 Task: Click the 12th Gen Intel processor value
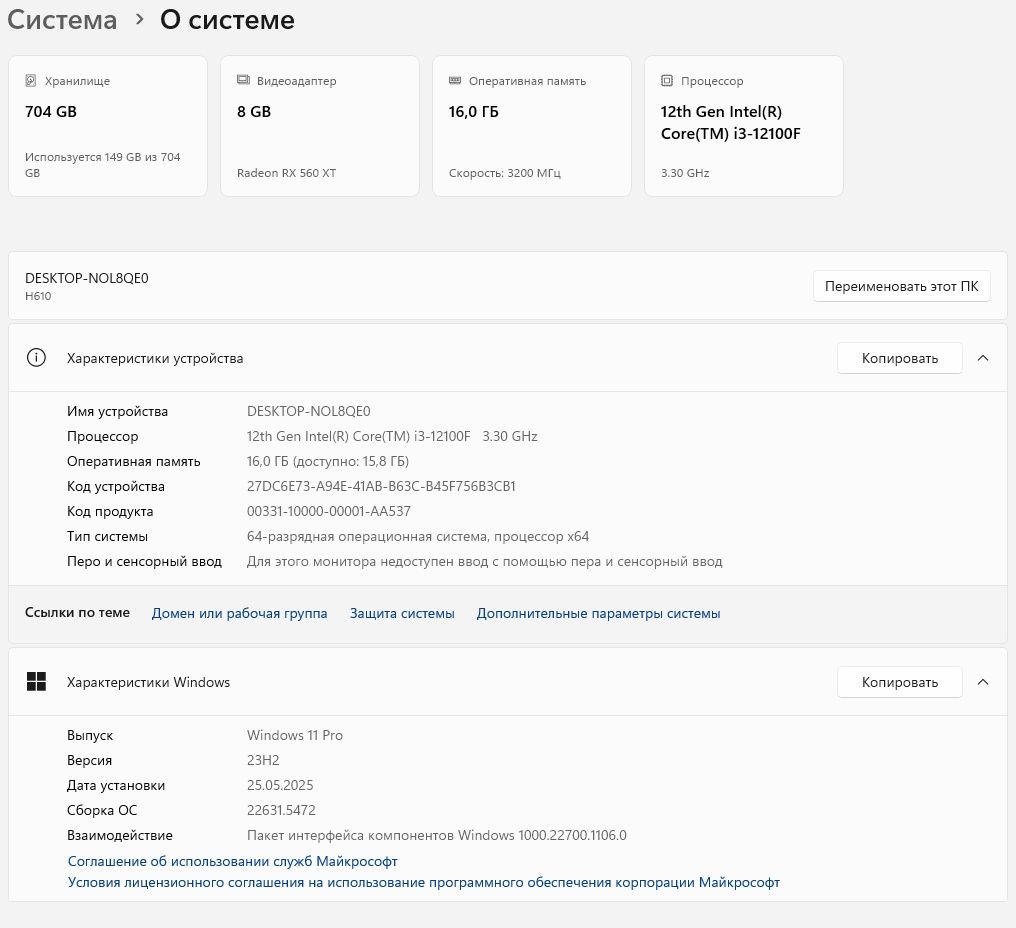pos(392,436)
